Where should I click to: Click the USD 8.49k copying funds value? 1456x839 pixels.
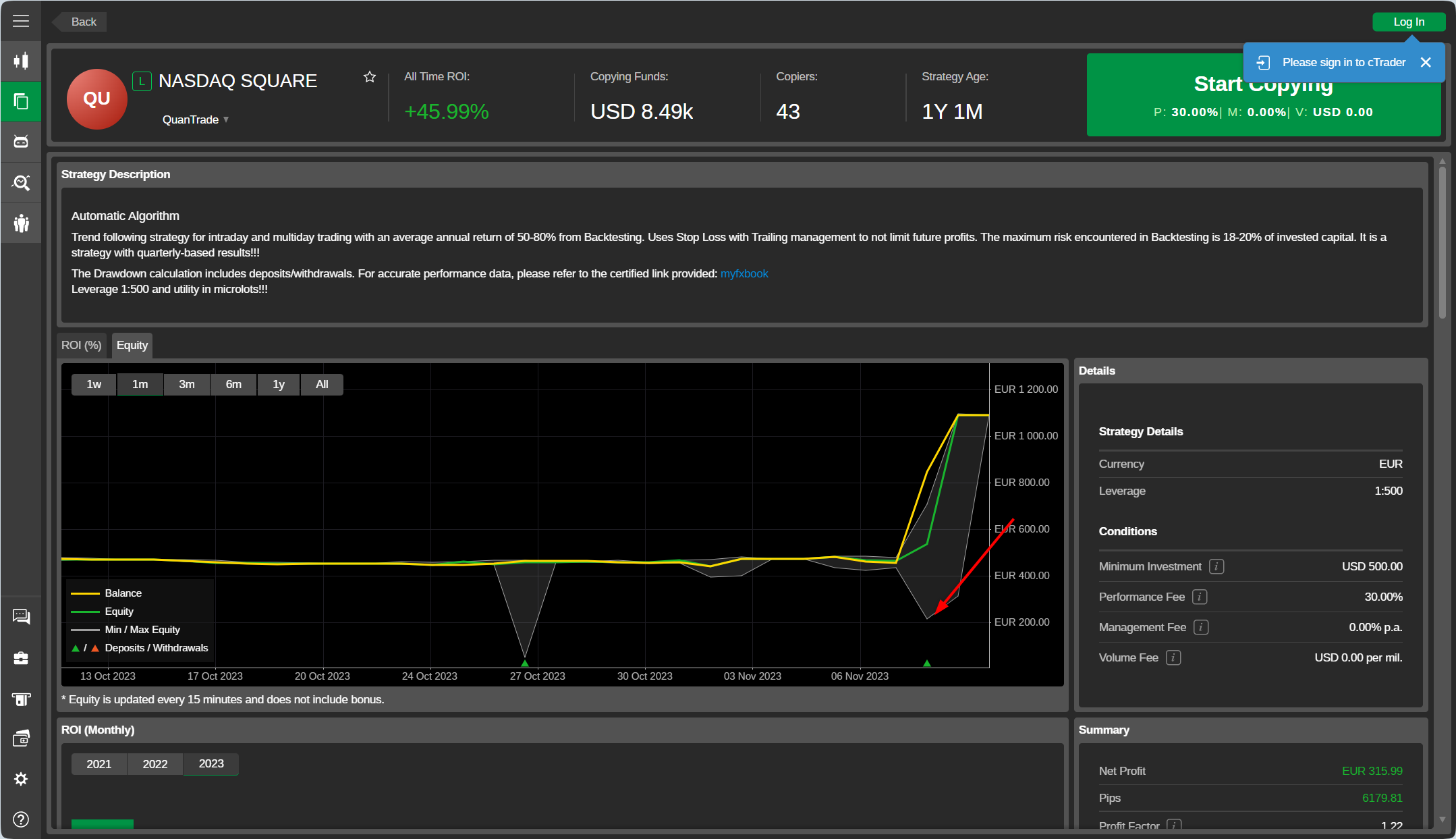[642, 111]
